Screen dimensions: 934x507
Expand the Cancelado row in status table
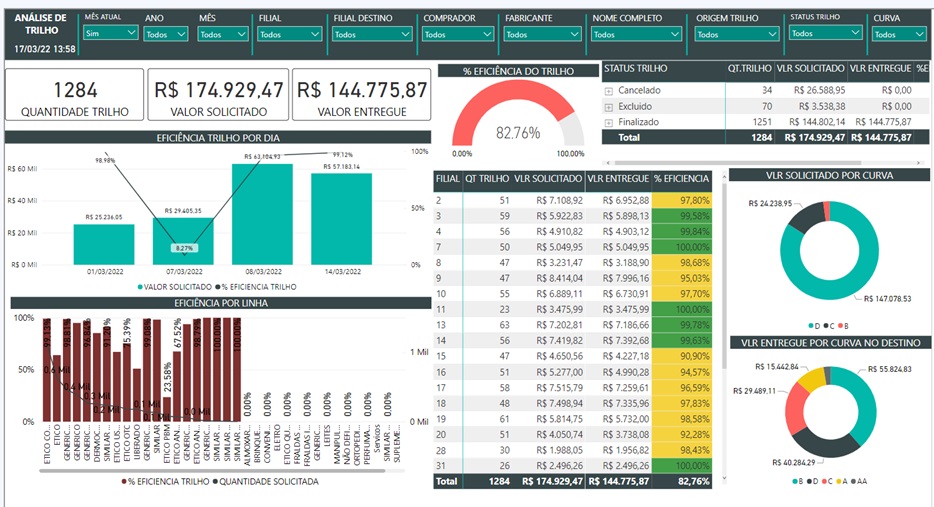[x=609, y=91]
